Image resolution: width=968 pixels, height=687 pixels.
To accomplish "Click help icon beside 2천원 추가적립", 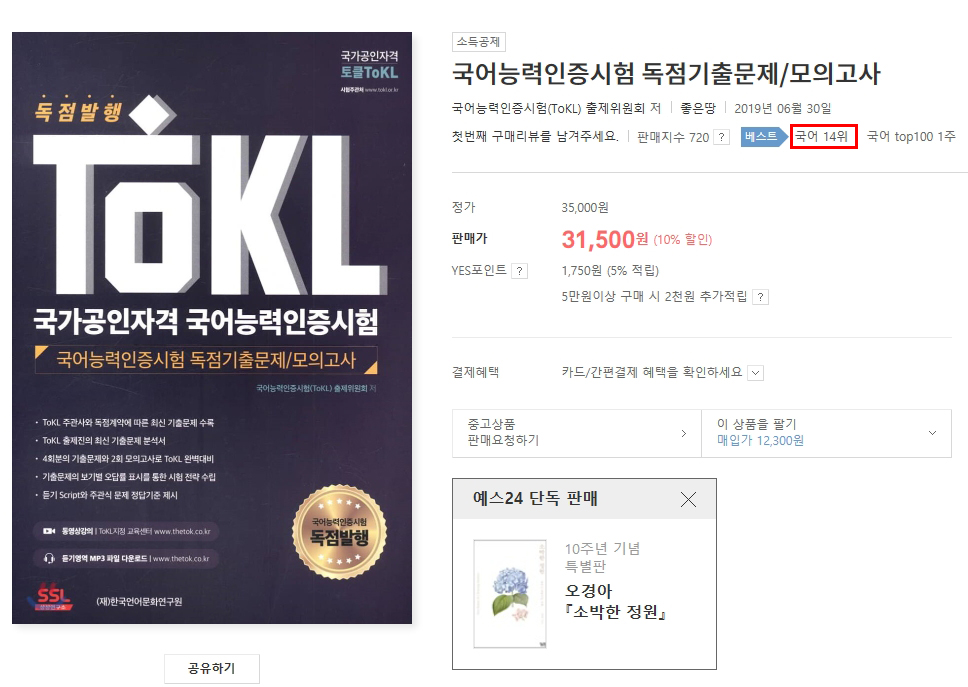I will 761,297.
